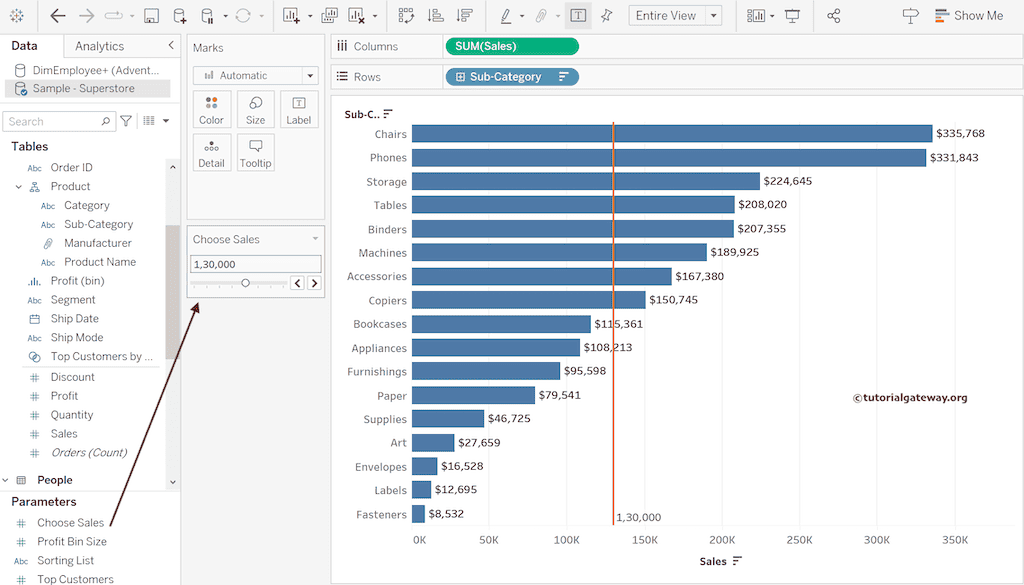
Task: Click the Save workbook icon
Action: (x=151, y=16)
